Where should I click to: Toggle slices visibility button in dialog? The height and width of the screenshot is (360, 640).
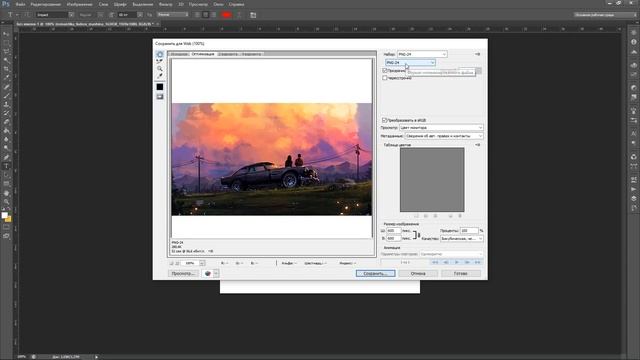160,97
